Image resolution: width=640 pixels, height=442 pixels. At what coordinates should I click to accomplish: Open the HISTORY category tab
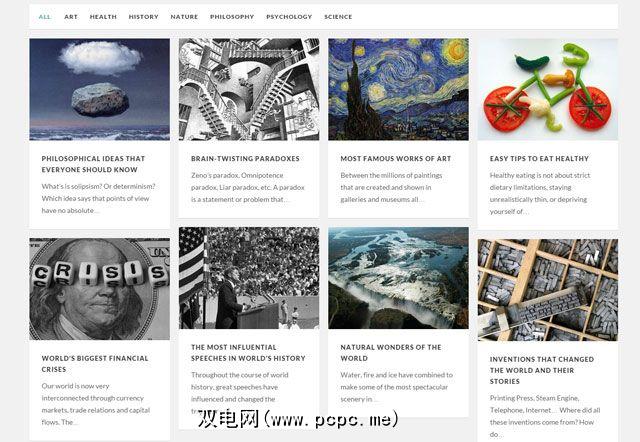click(x=143, y=17)
